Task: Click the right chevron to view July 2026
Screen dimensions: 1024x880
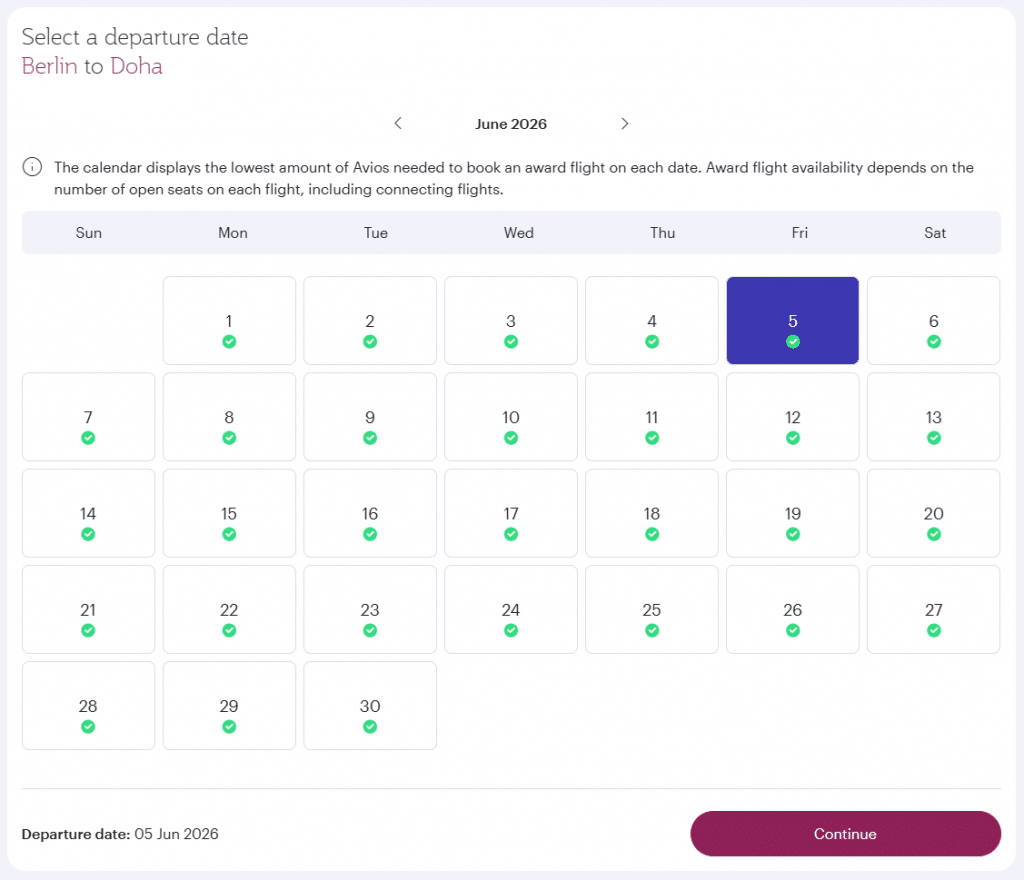Action: (624, 123)
